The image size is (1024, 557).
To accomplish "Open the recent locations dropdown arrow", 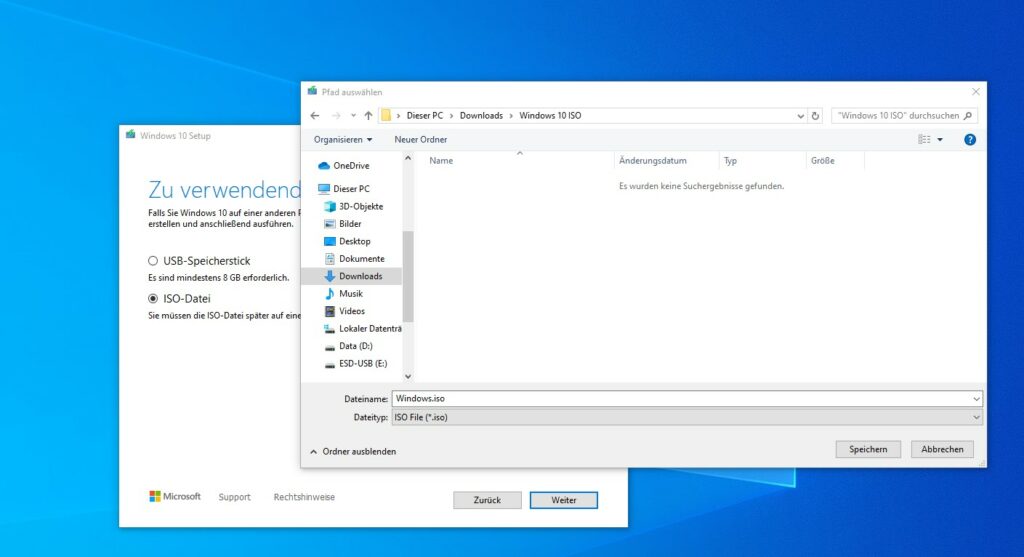I will (353, 116).
